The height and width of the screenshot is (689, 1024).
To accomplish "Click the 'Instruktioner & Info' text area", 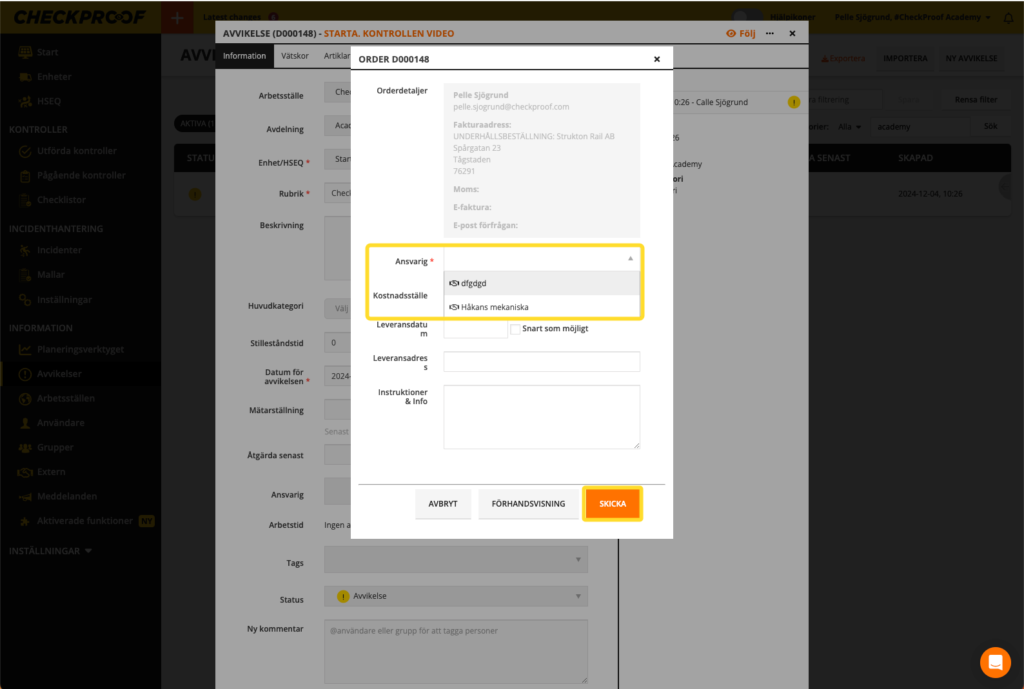I will [x=541, y=417].
